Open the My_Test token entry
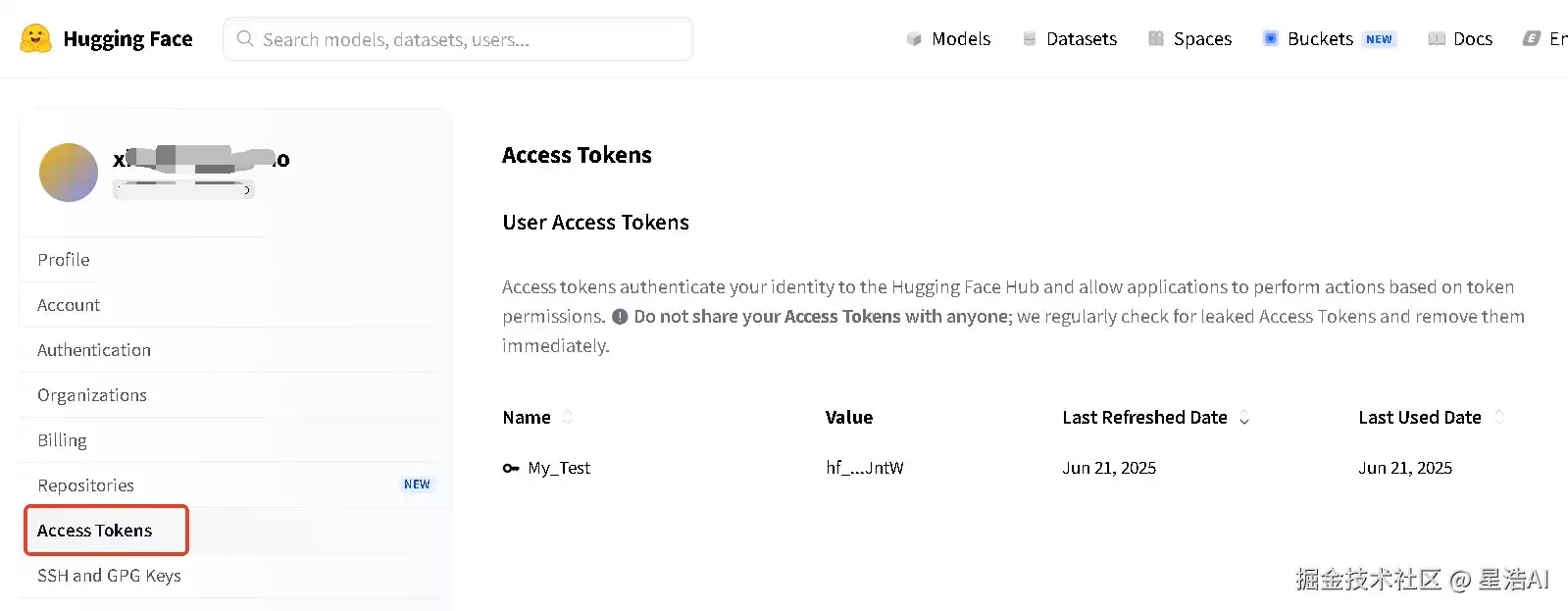Viewport: 1568px width, 611px height. 559,469
